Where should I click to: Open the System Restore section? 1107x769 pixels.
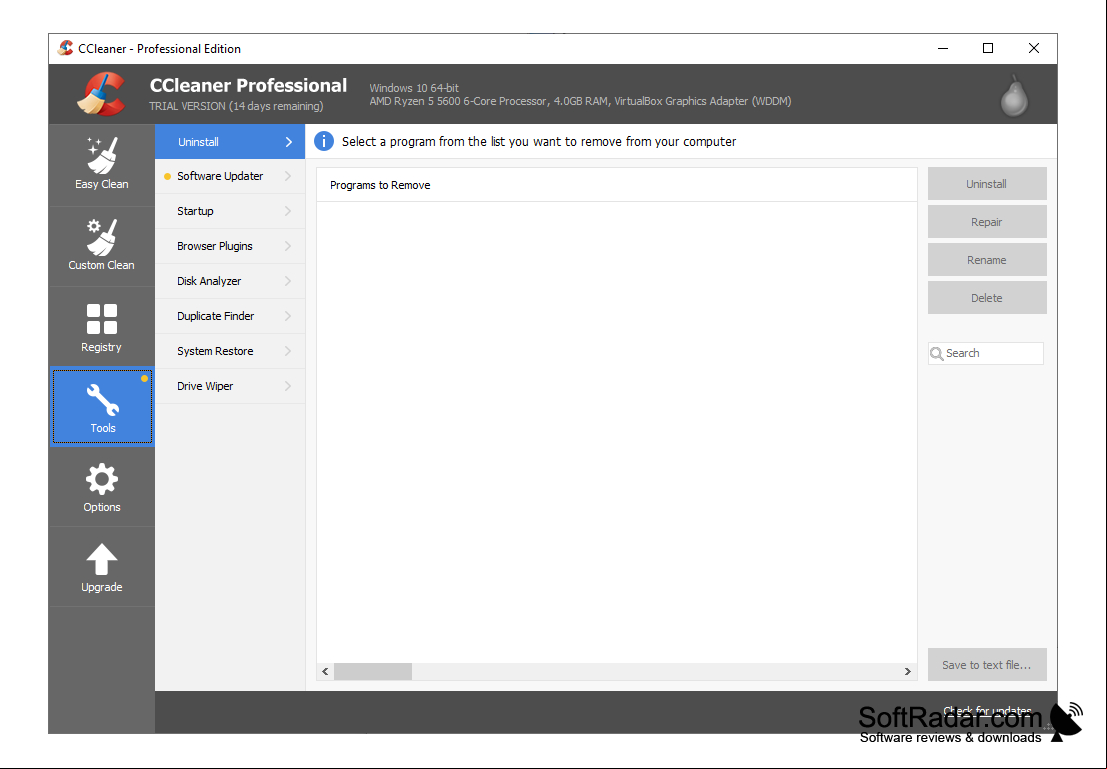tap(230, 351)
